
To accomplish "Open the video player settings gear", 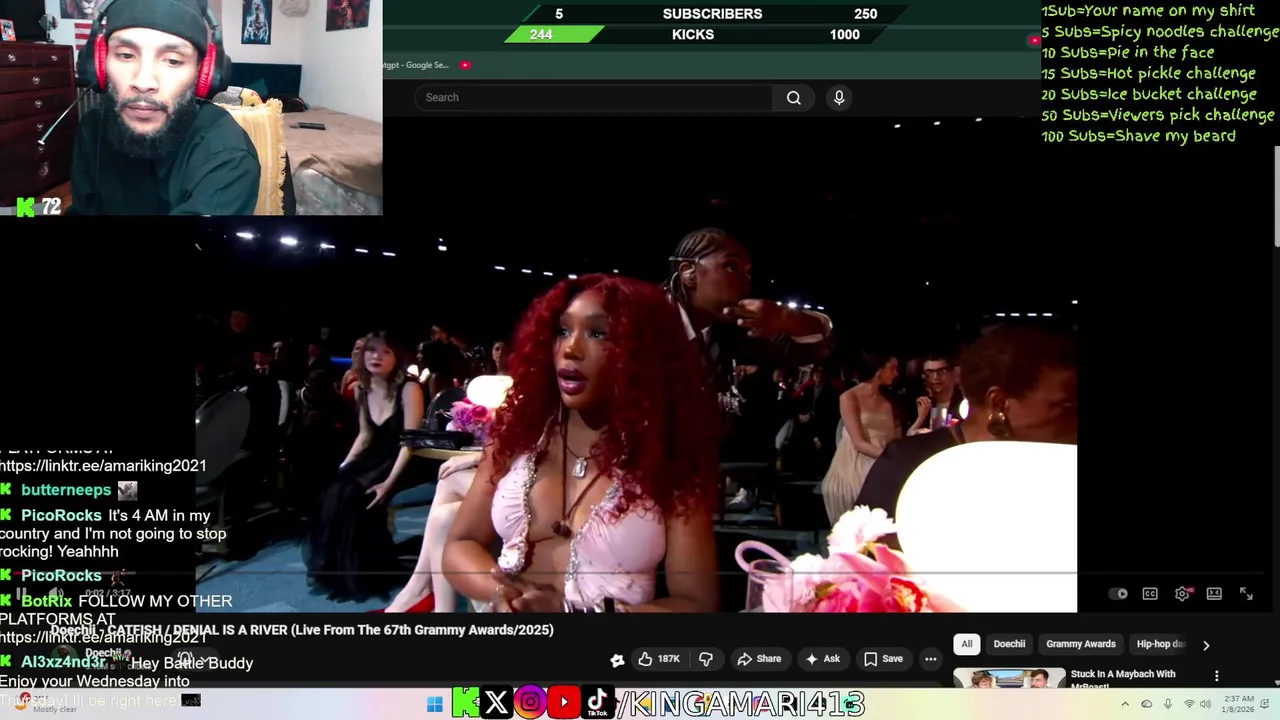I will click(1182, 594).
